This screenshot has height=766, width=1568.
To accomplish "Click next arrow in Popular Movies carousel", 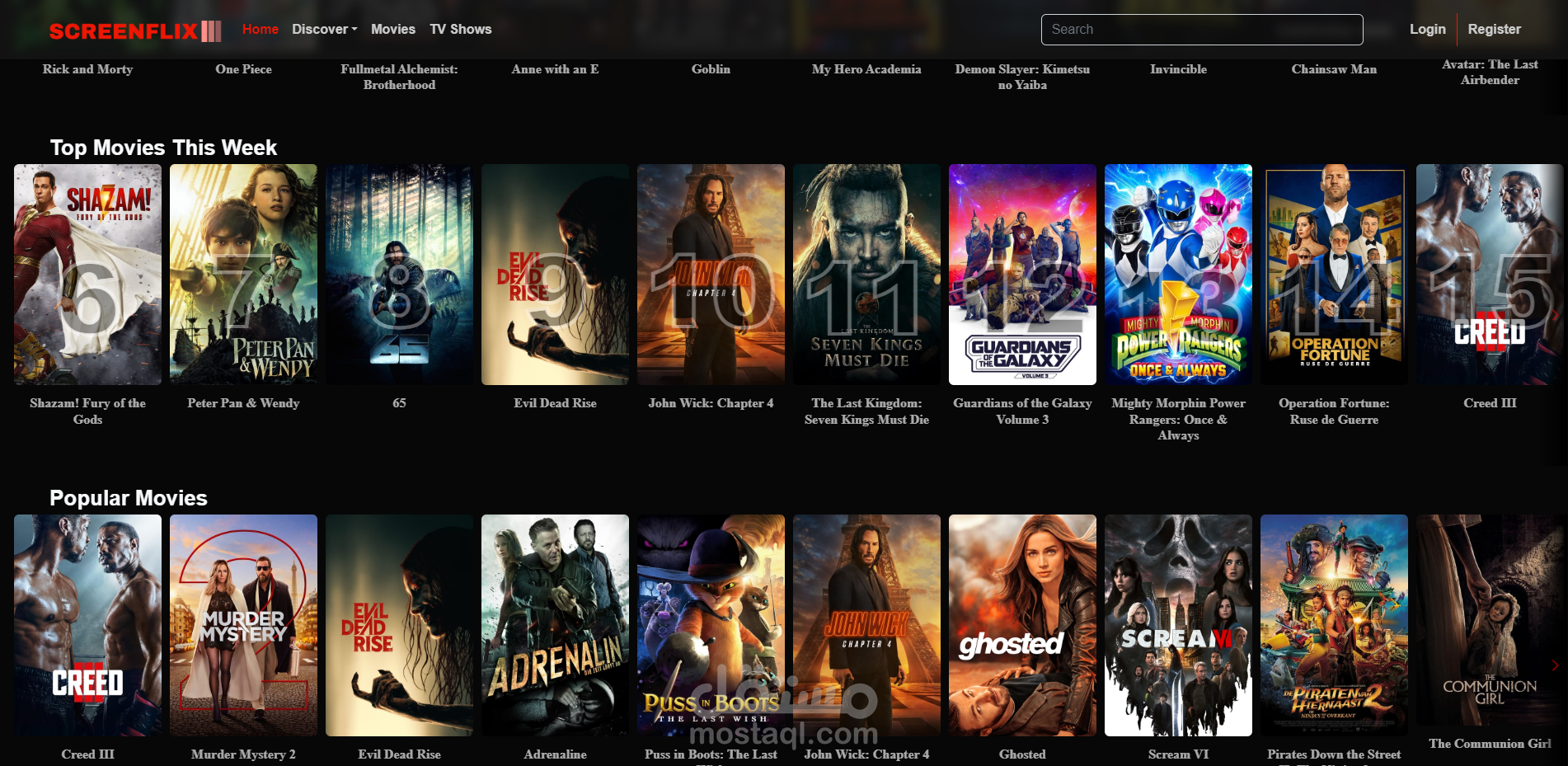I will [x=1556, y=665].
